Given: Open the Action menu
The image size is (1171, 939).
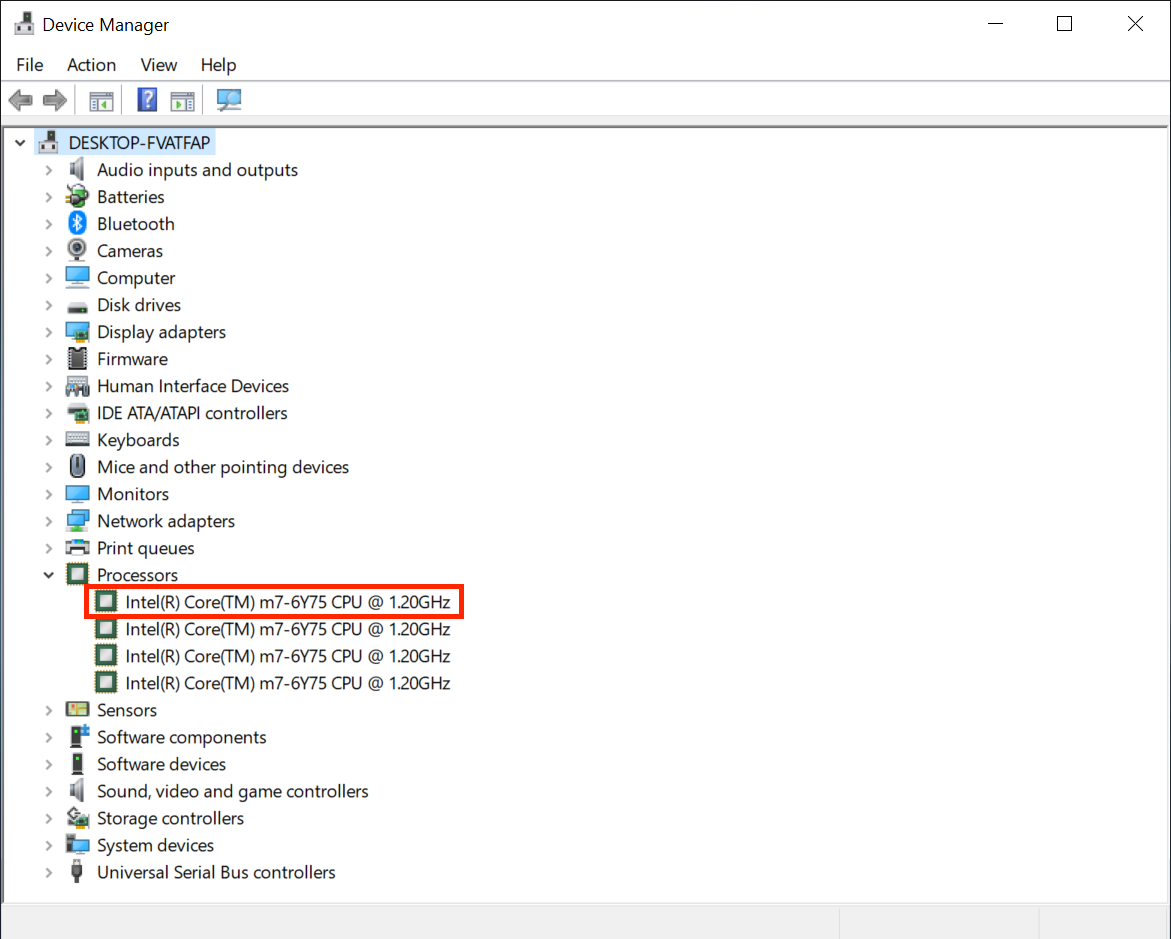Looking at the screenshot, I should click(91, 65).
